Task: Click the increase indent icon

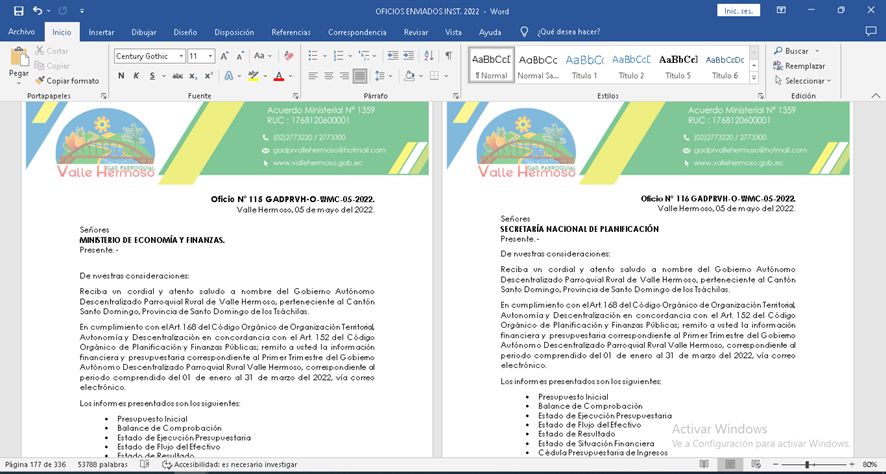Action: [410, 56]
